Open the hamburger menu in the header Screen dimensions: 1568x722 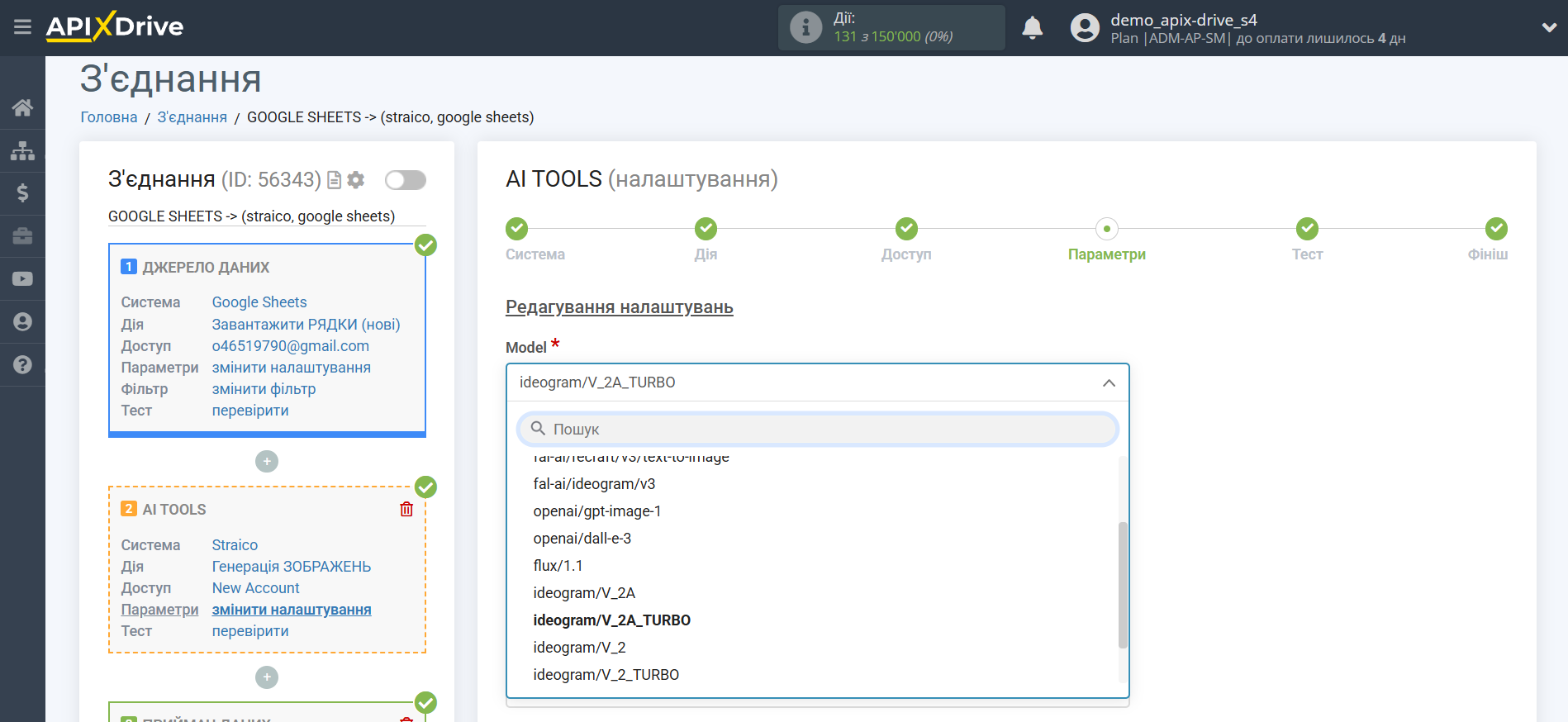tap(22, 27)
